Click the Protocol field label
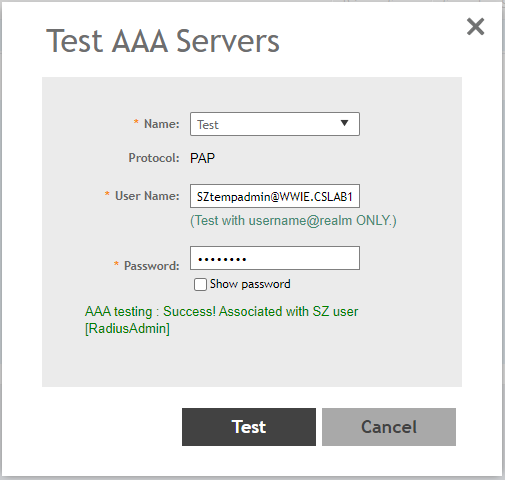505x480 pixels. (x=154, y=158)
